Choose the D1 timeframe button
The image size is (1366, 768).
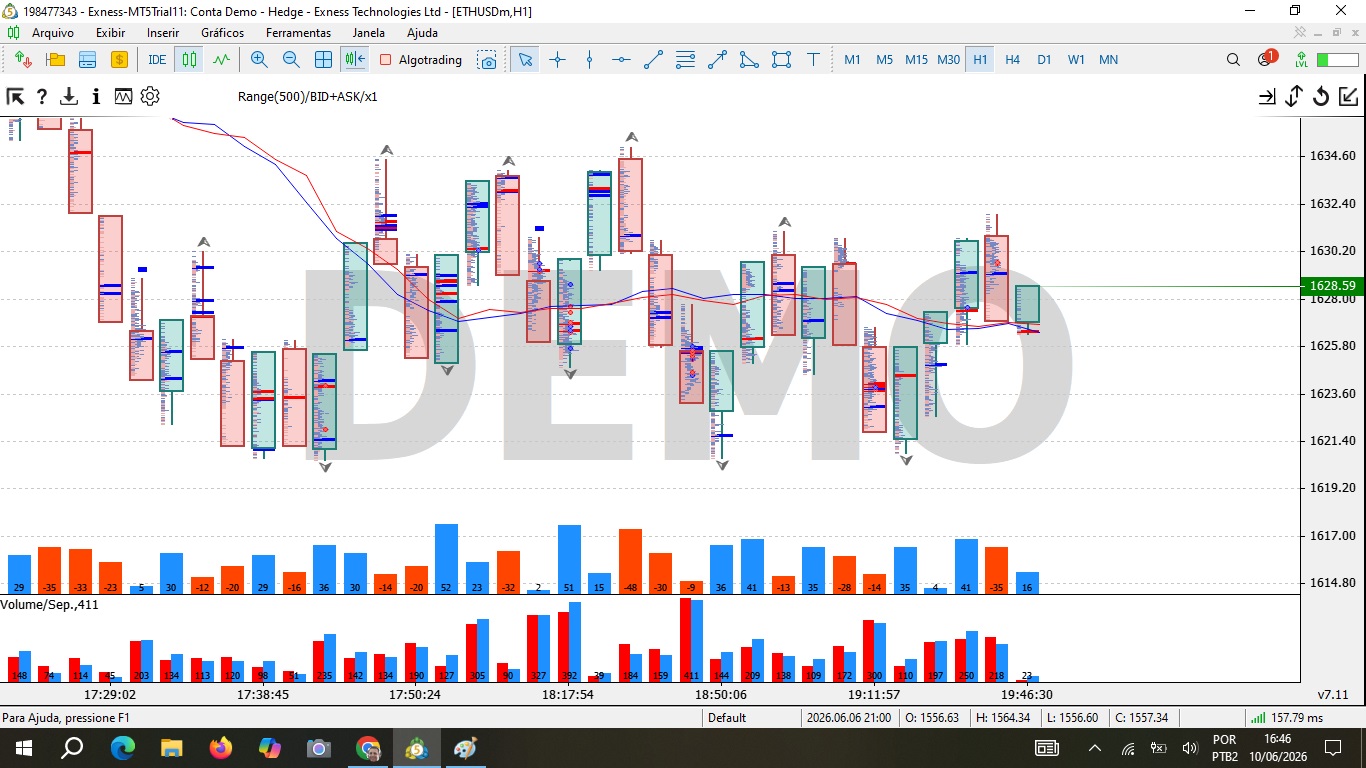[x=1044, y=60]
